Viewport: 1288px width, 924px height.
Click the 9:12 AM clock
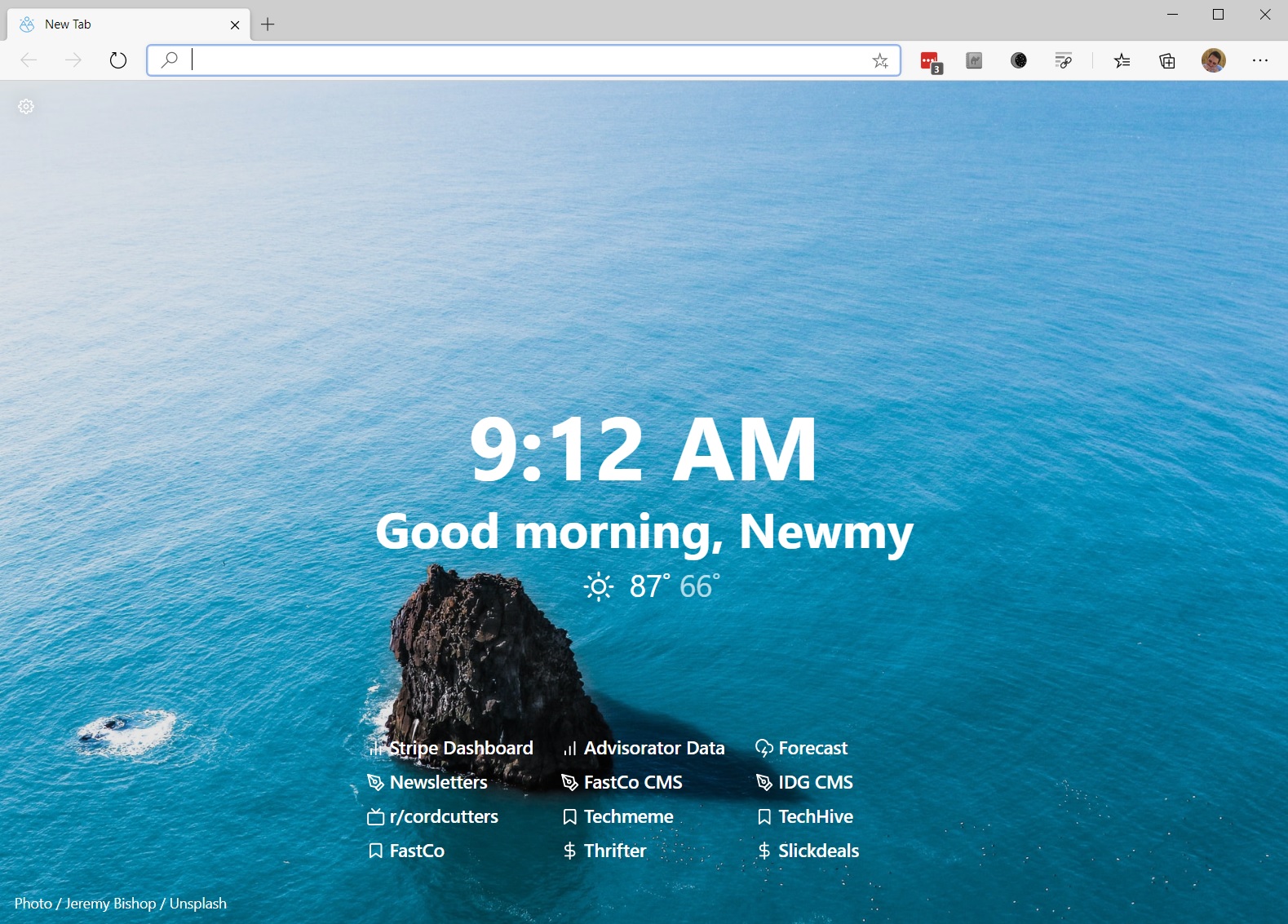(644, 449)
